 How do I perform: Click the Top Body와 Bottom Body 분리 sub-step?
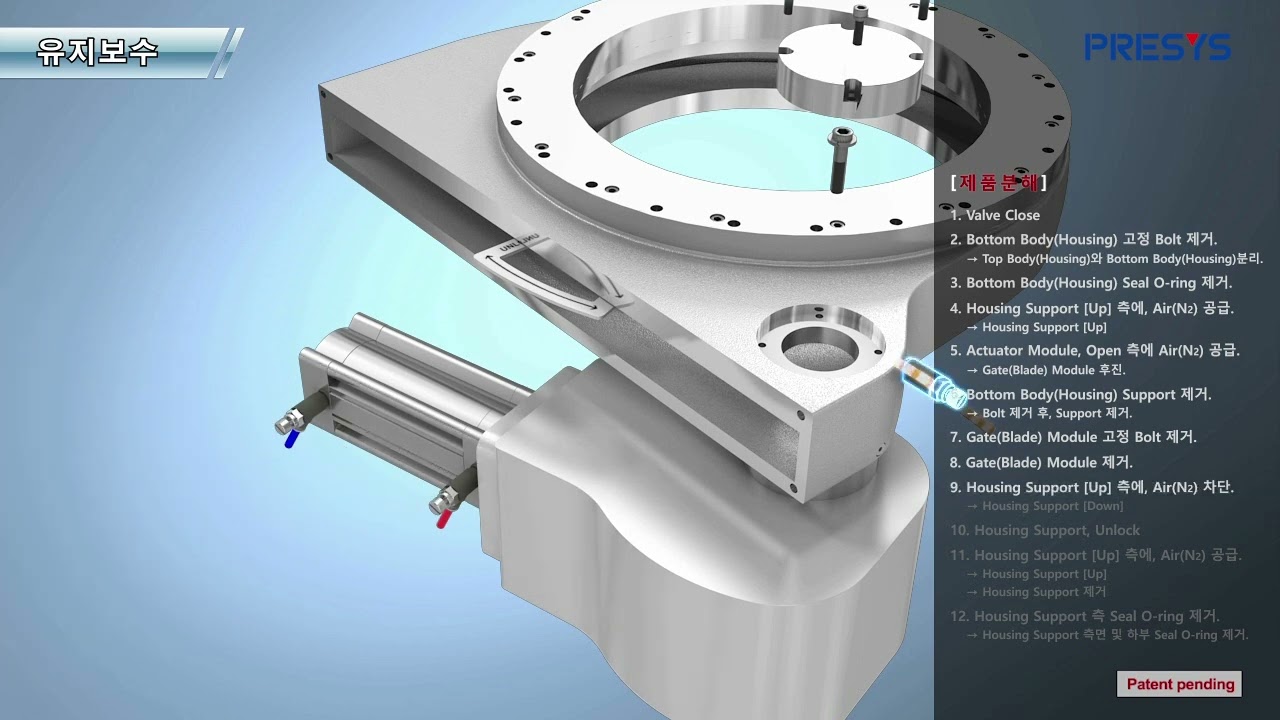click(1115, 259)
